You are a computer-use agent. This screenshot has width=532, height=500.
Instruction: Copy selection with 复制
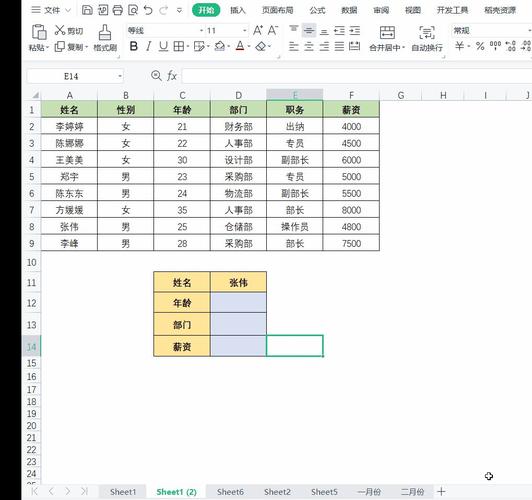pos(71,47)
